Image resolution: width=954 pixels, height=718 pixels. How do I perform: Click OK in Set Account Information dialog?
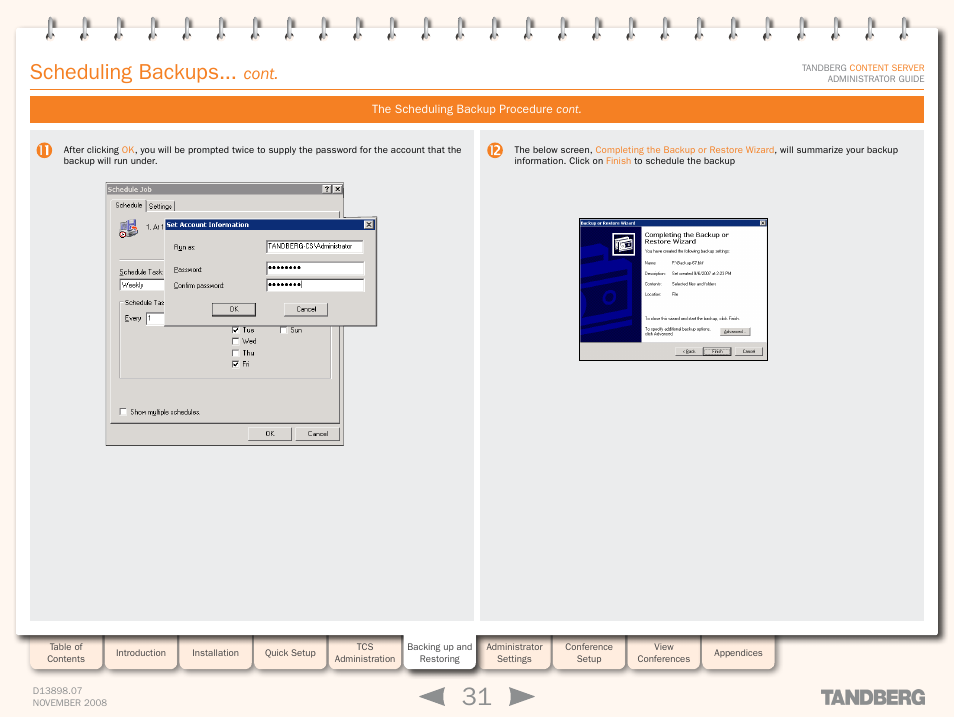234,310
